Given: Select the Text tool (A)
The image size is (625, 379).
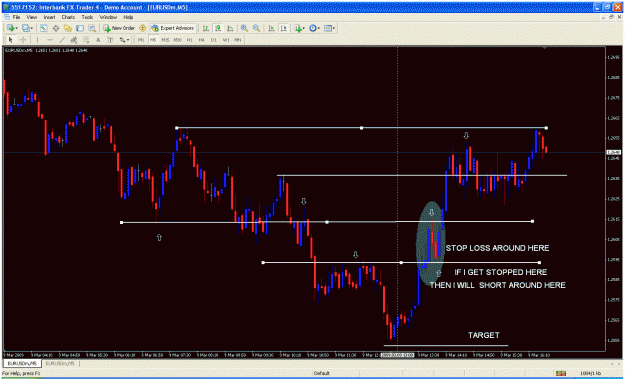Looking at the screenshot, I should [98, 40].
